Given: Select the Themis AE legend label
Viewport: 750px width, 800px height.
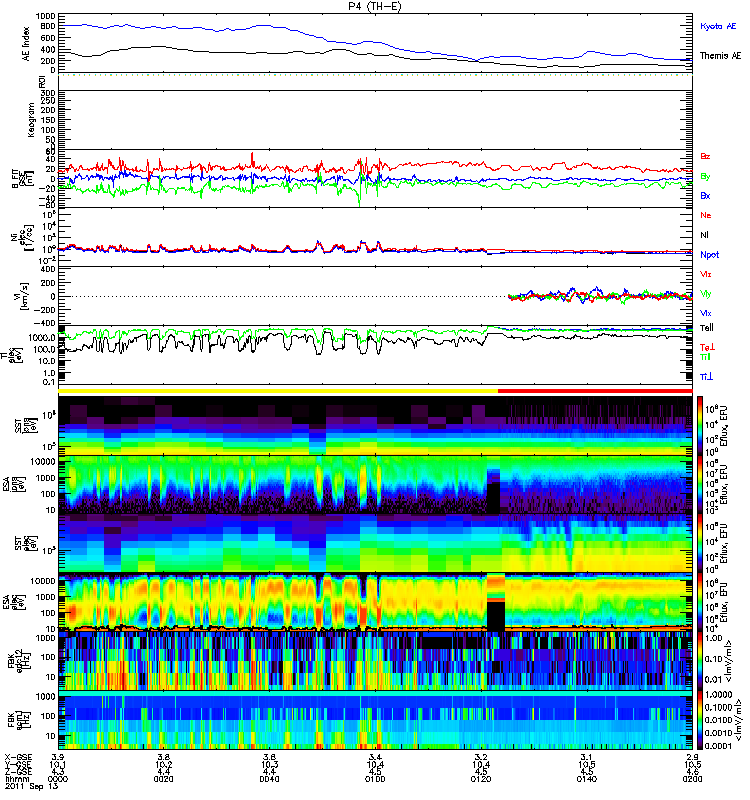Looking at the screenshot, I should coord(720,55).
